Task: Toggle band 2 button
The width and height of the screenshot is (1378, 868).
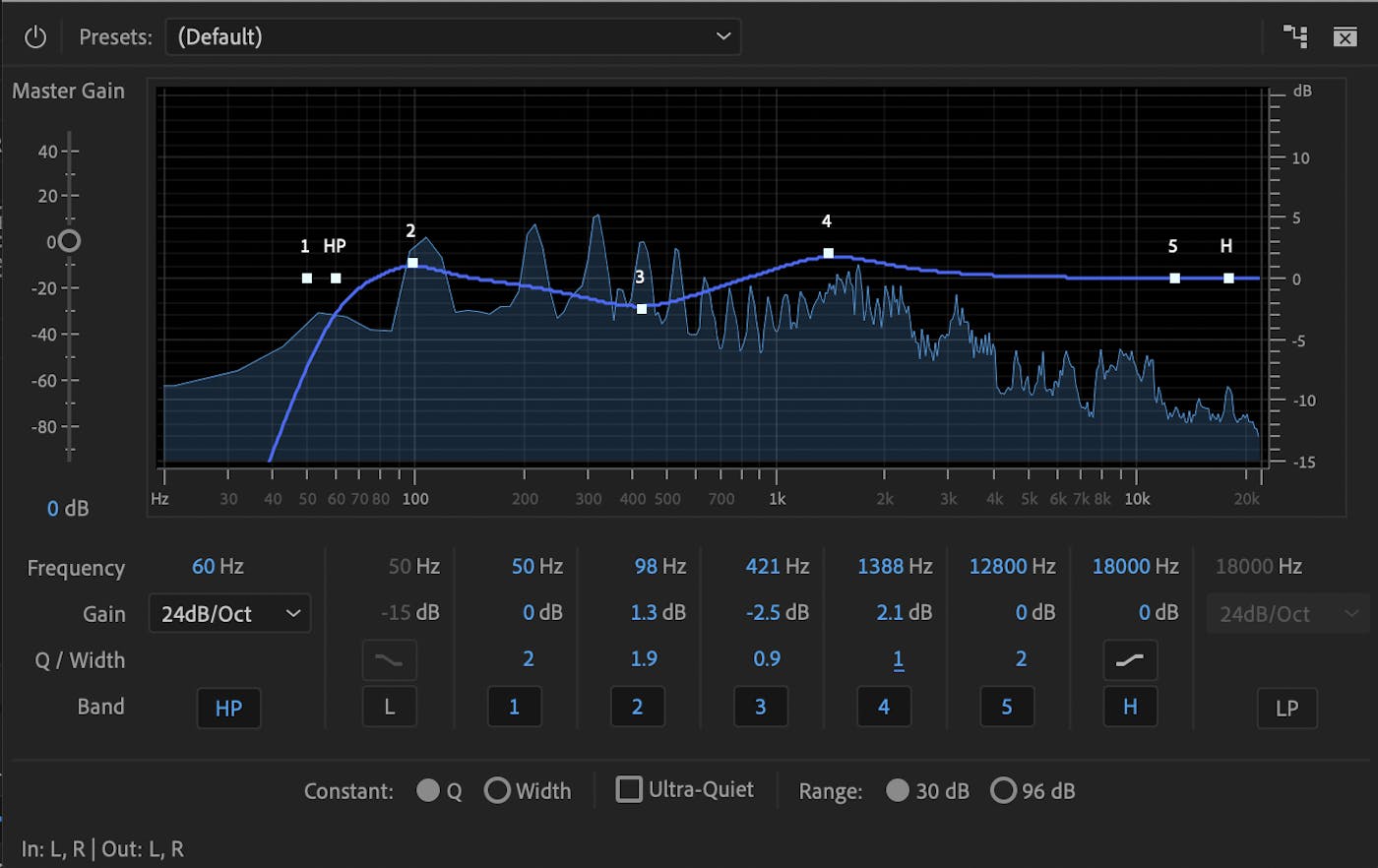Action: pyautogui.click(x=637, y=707)
